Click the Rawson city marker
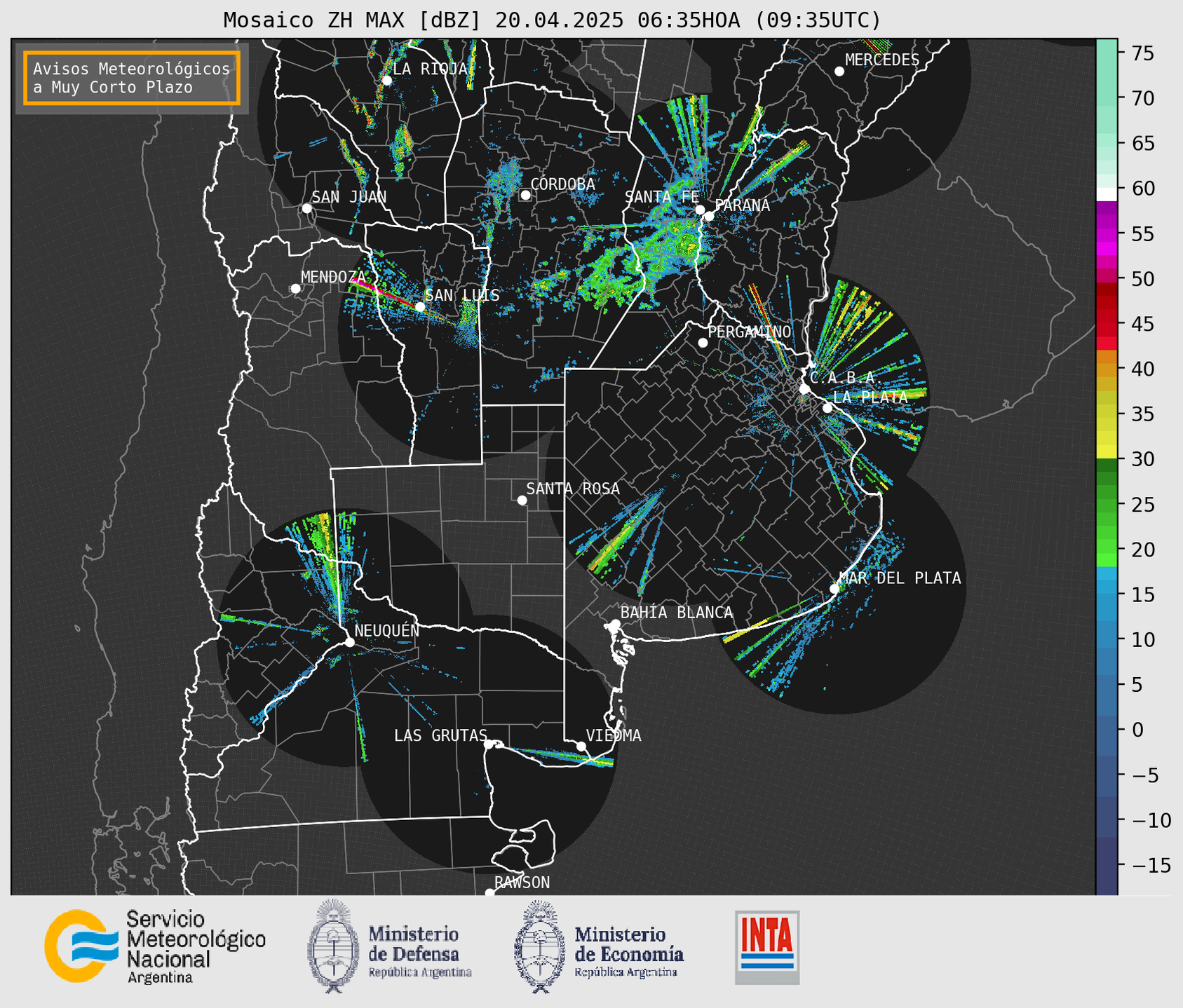The image size is (1183, 1008). point(489,892)
